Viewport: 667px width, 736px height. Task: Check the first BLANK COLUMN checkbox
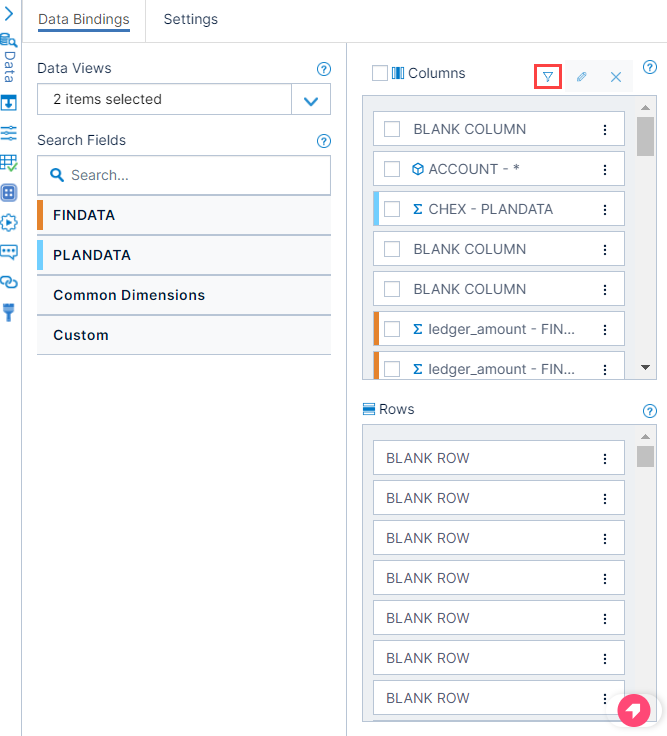(x=392, y=129)
